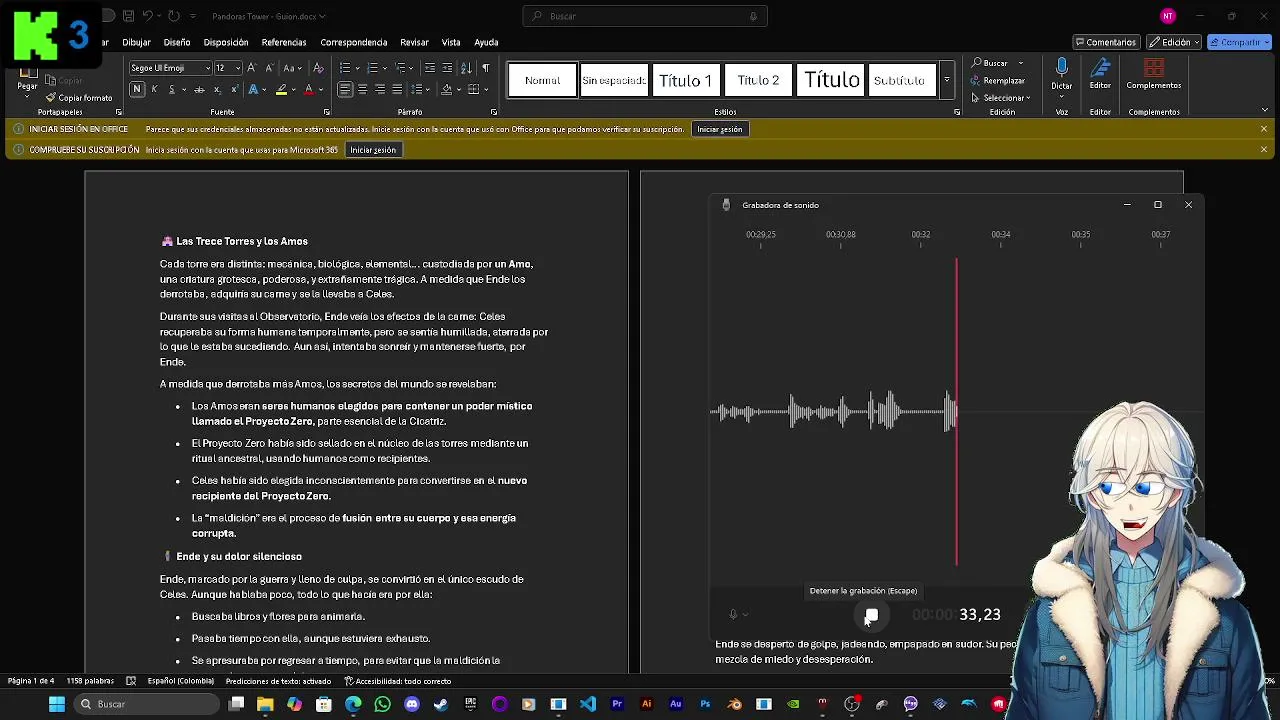Sort paragraphs alphabetically icon

click(466, 68)
